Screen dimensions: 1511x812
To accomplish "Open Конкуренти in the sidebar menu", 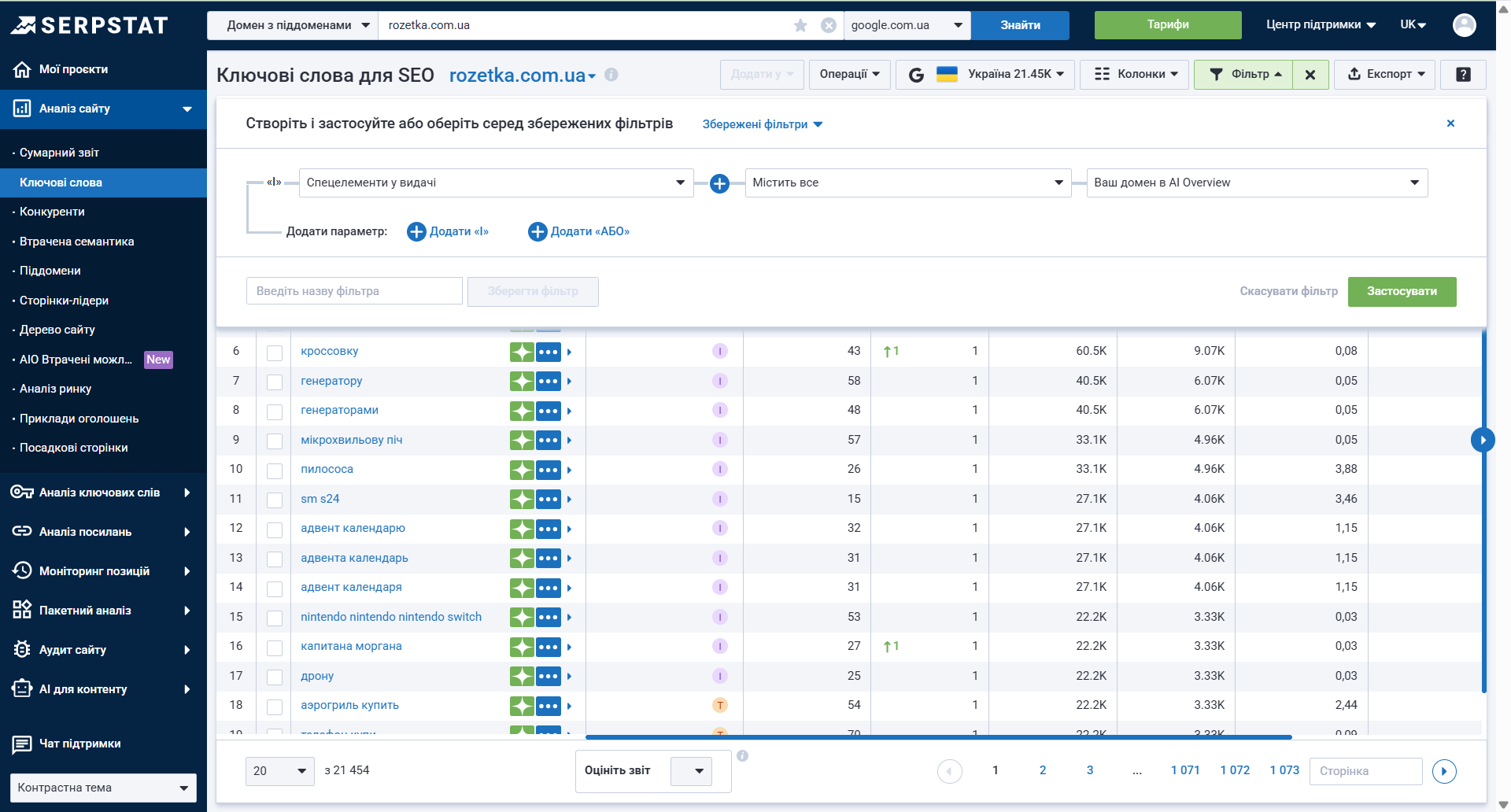I will [52, 212].
